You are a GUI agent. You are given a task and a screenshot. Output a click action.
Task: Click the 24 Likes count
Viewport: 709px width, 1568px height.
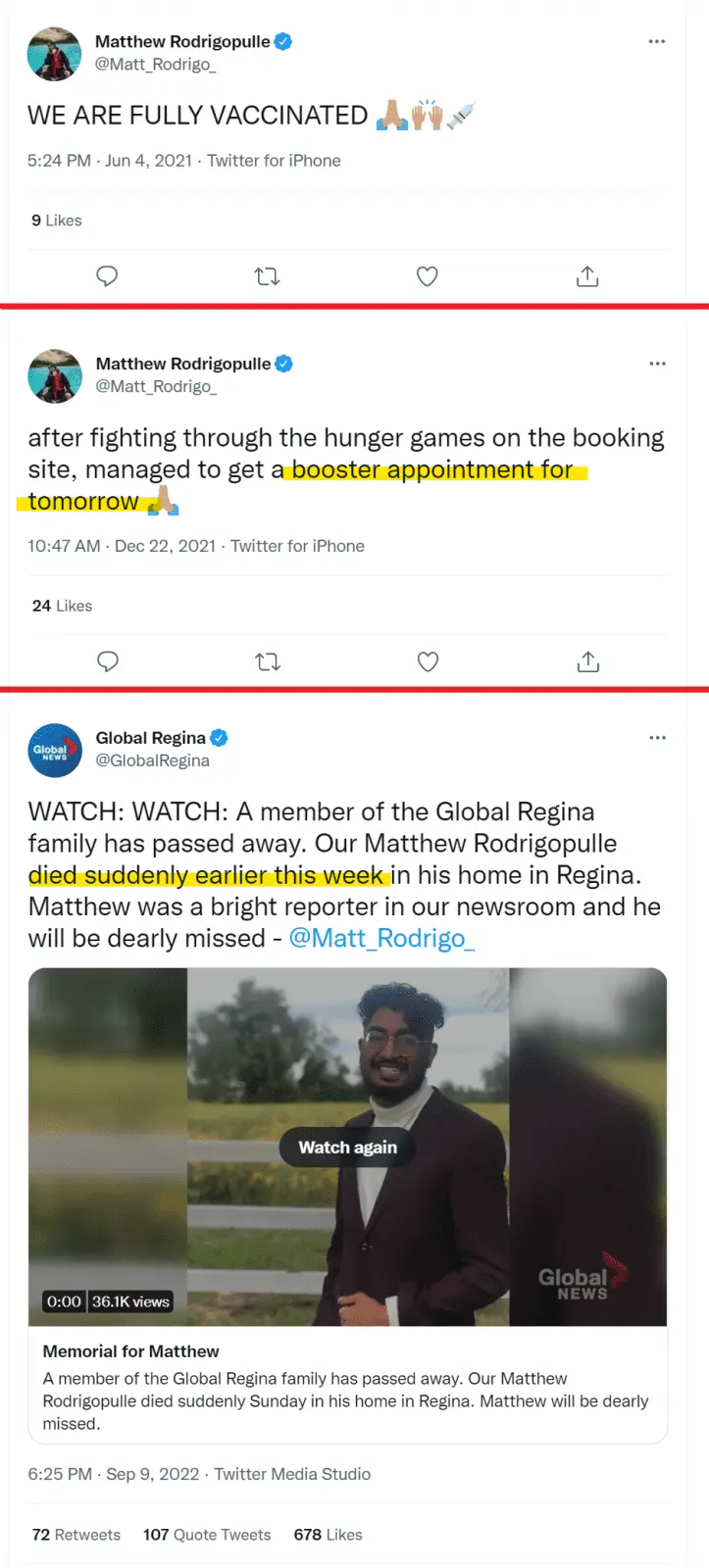(x=62, y=606)
